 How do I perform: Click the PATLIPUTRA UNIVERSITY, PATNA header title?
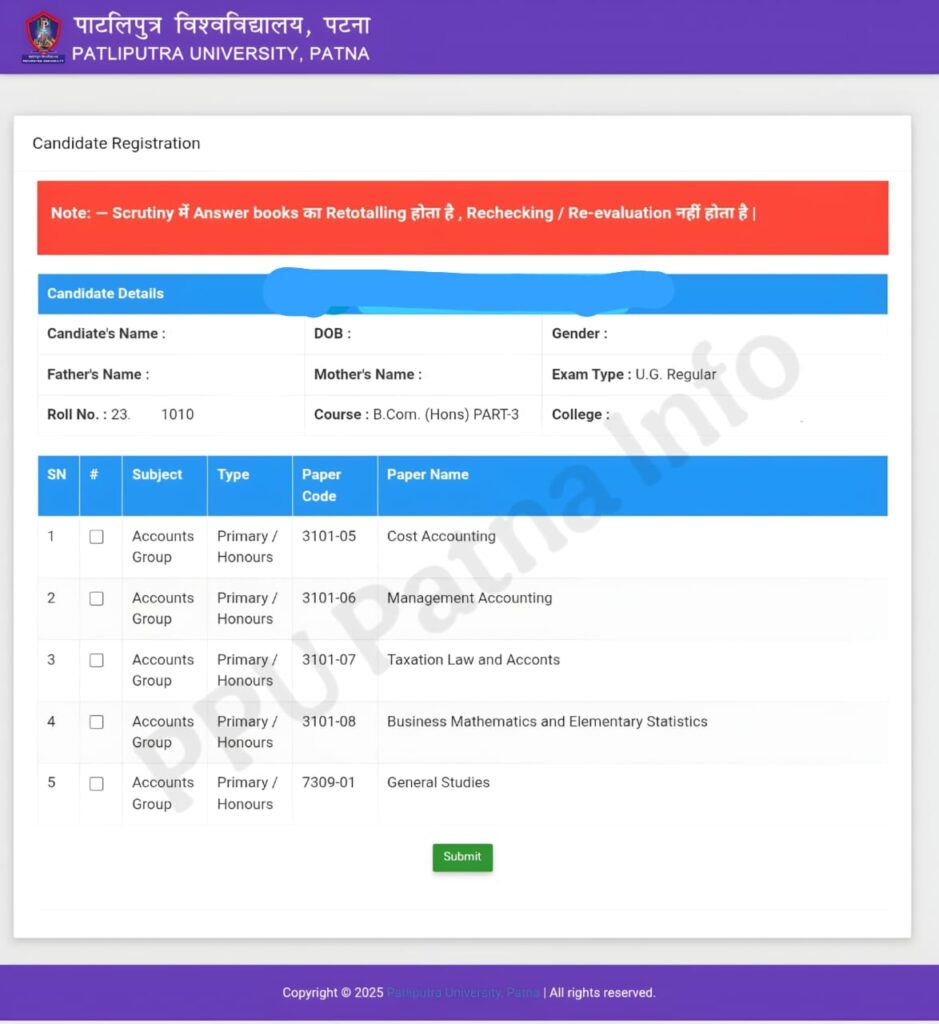pos(221,54)
